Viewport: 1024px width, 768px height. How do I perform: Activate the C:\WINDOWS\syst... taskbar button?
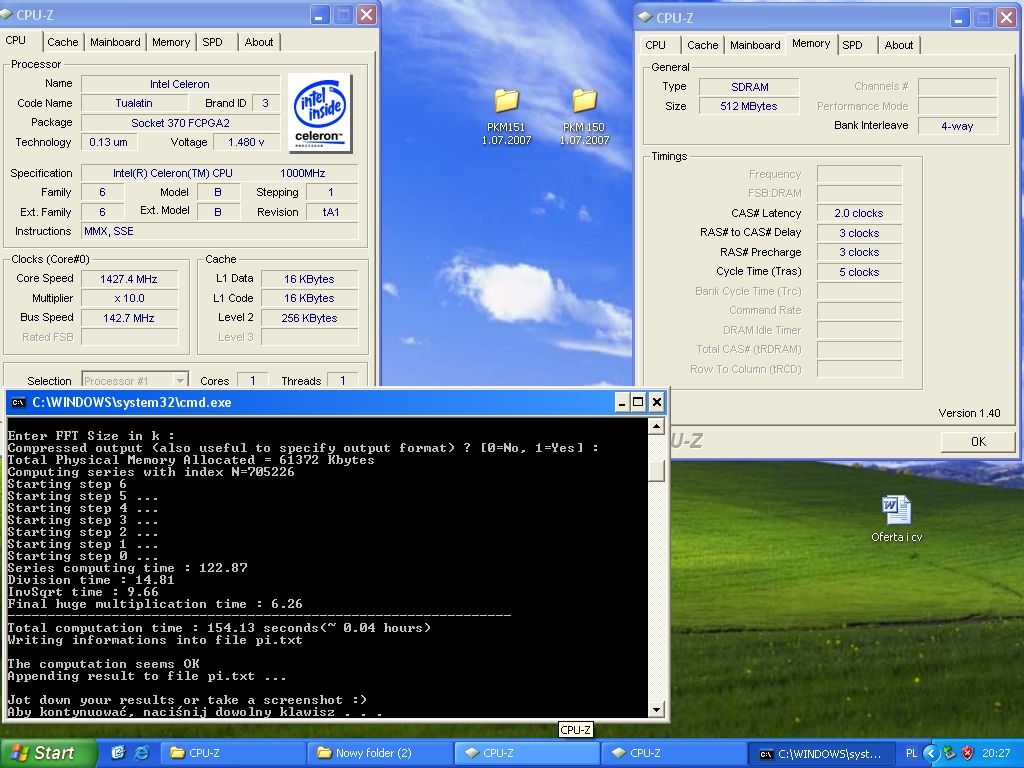coord(821,753)
